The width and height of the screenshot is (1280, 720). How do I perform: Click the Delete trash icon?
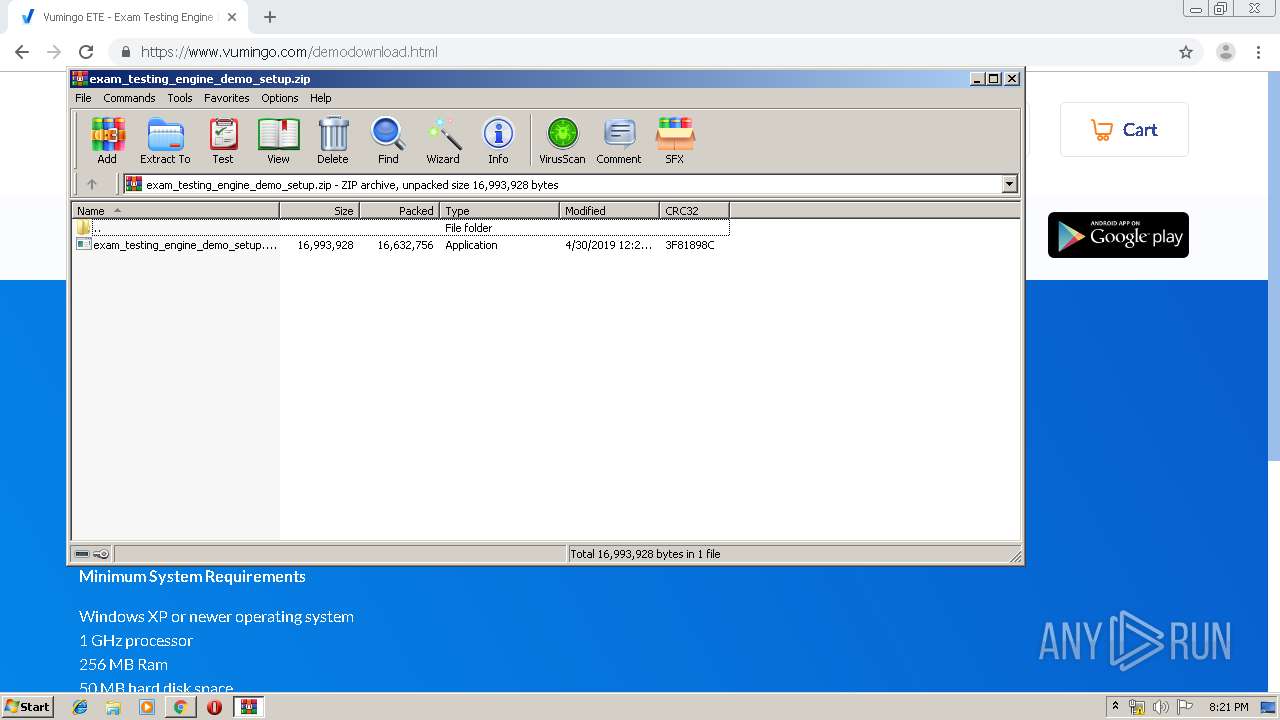333,140
